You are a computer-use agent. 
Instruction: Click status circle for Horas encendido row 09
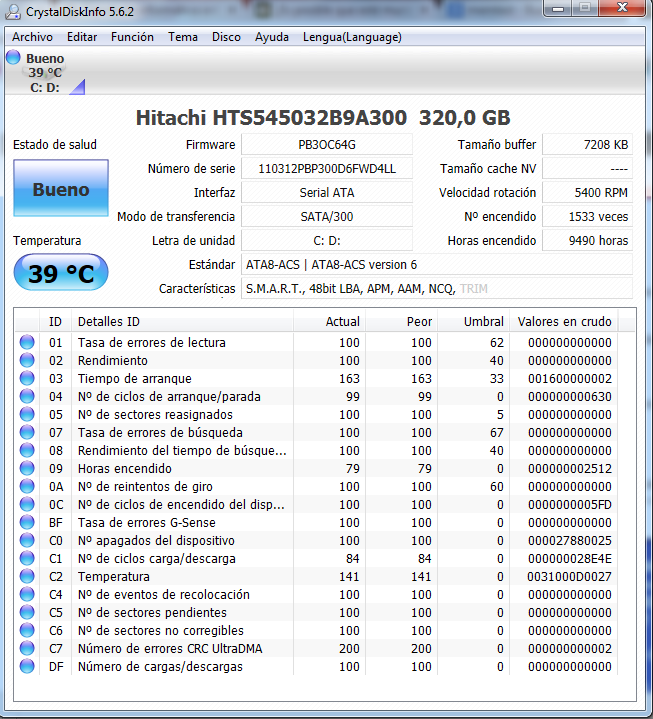[27, 468]
